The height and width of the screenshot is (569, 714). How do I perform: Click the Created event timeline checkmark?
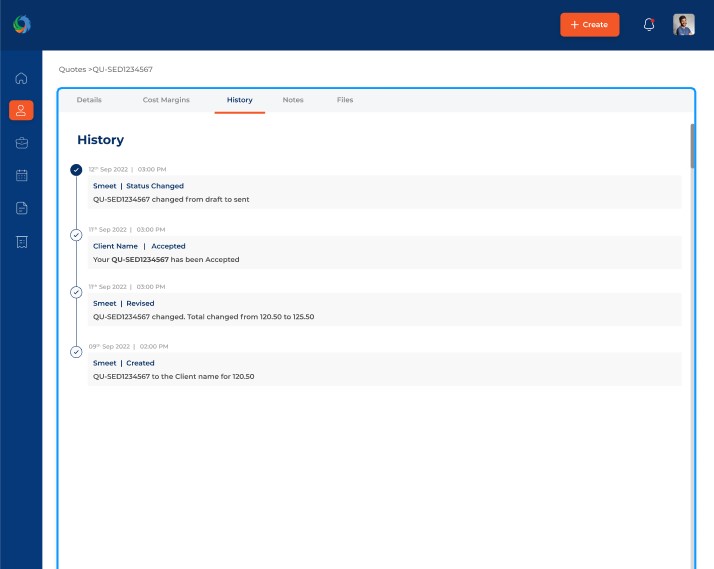pyautogui.click(x=77, y=351)
